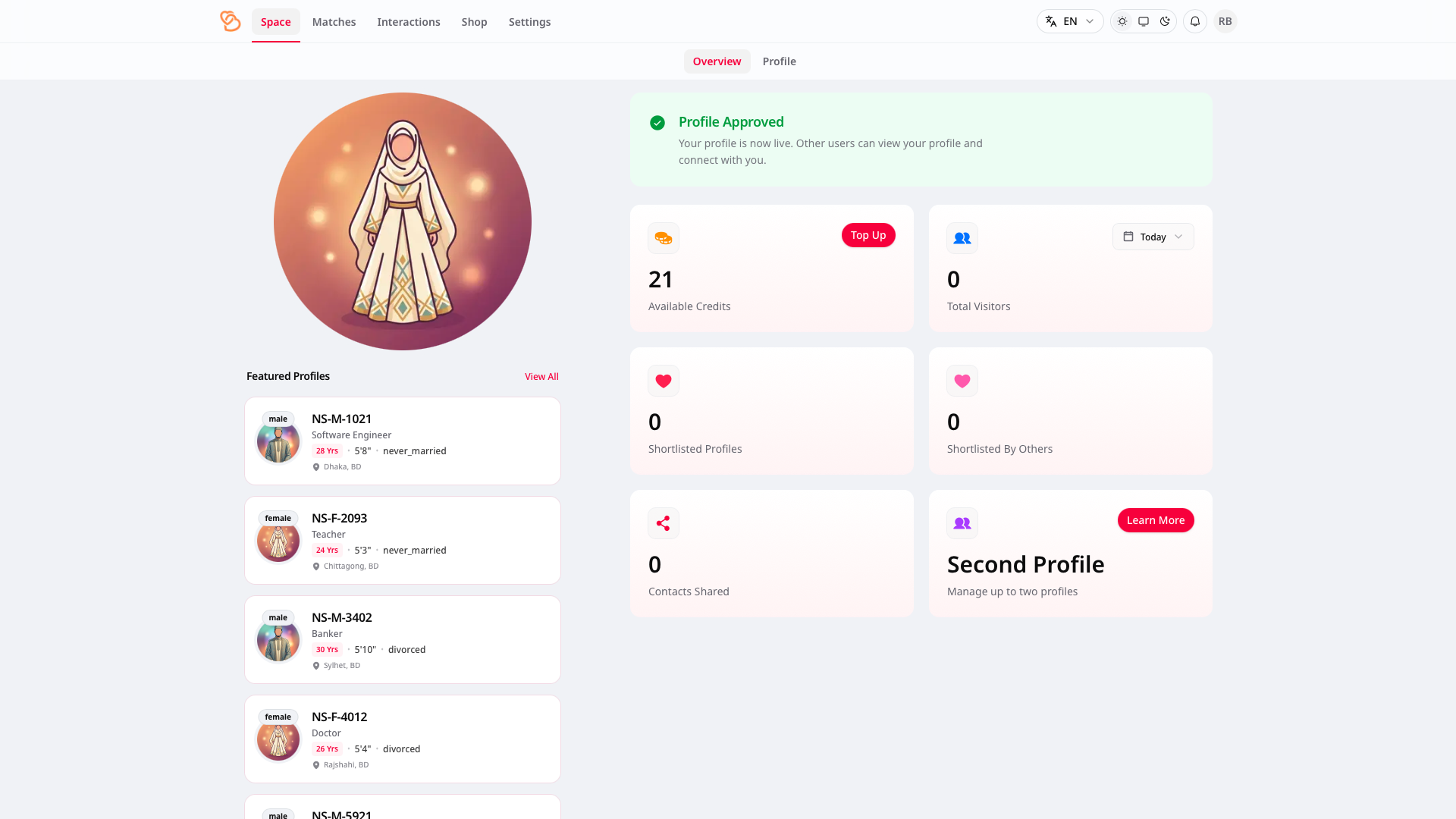This screenshot has width=1456, height=819.
Task: Open the EN language dropdown
Action: 1069,21
